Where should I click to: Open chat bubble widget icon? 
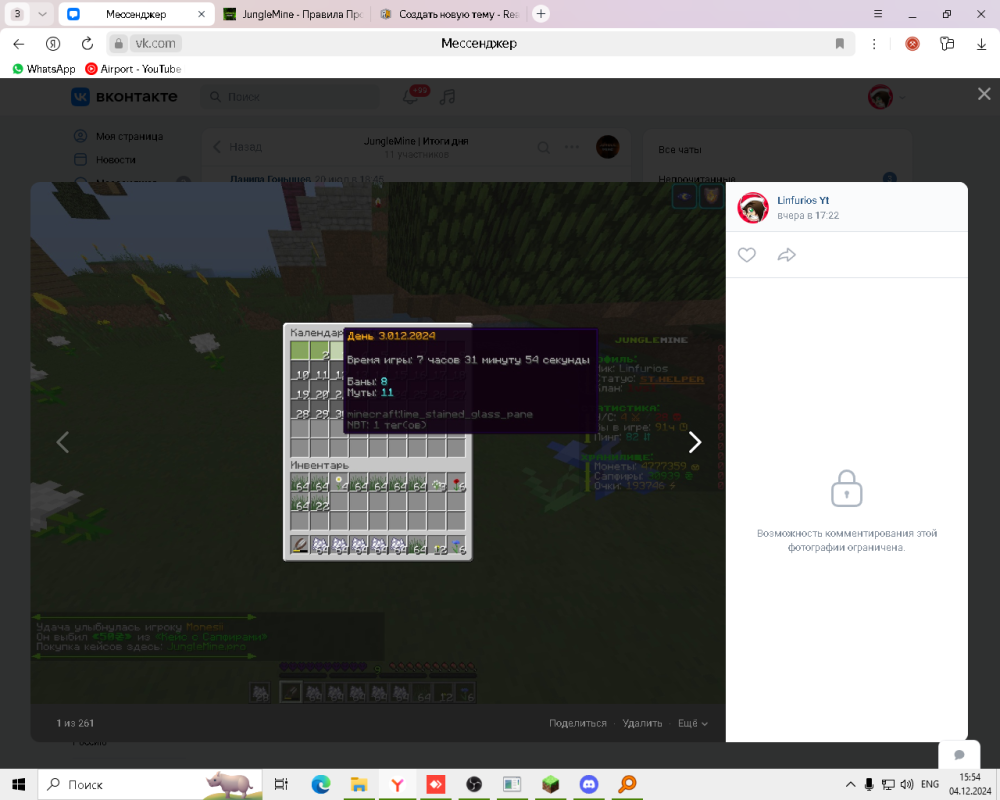(959, 755)
